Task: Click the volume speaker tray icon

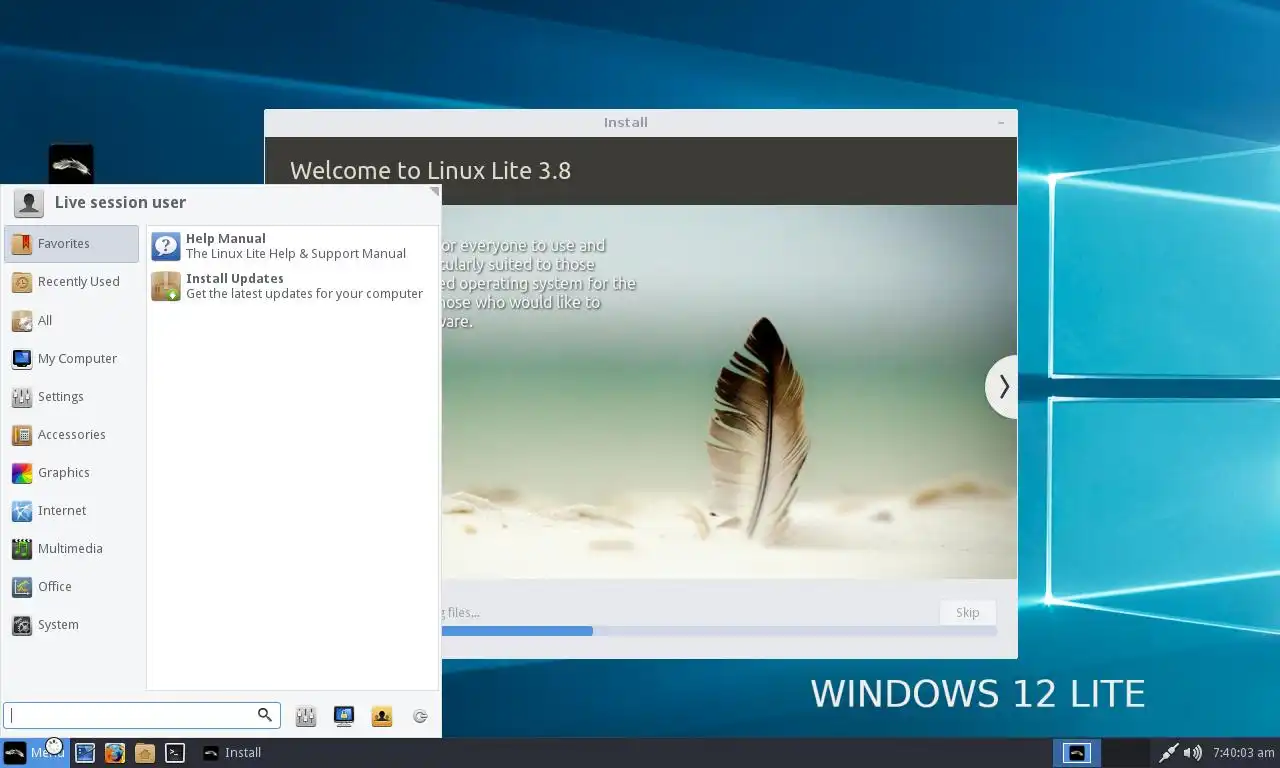Action: point(1193,753)
